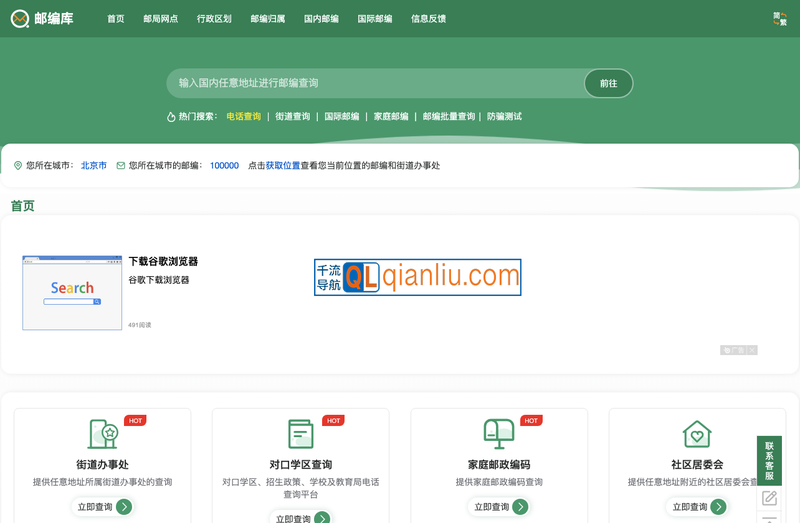Close the advertisement with X icon
Viewport: 800px width, 523px height.
tap(752, 350)
